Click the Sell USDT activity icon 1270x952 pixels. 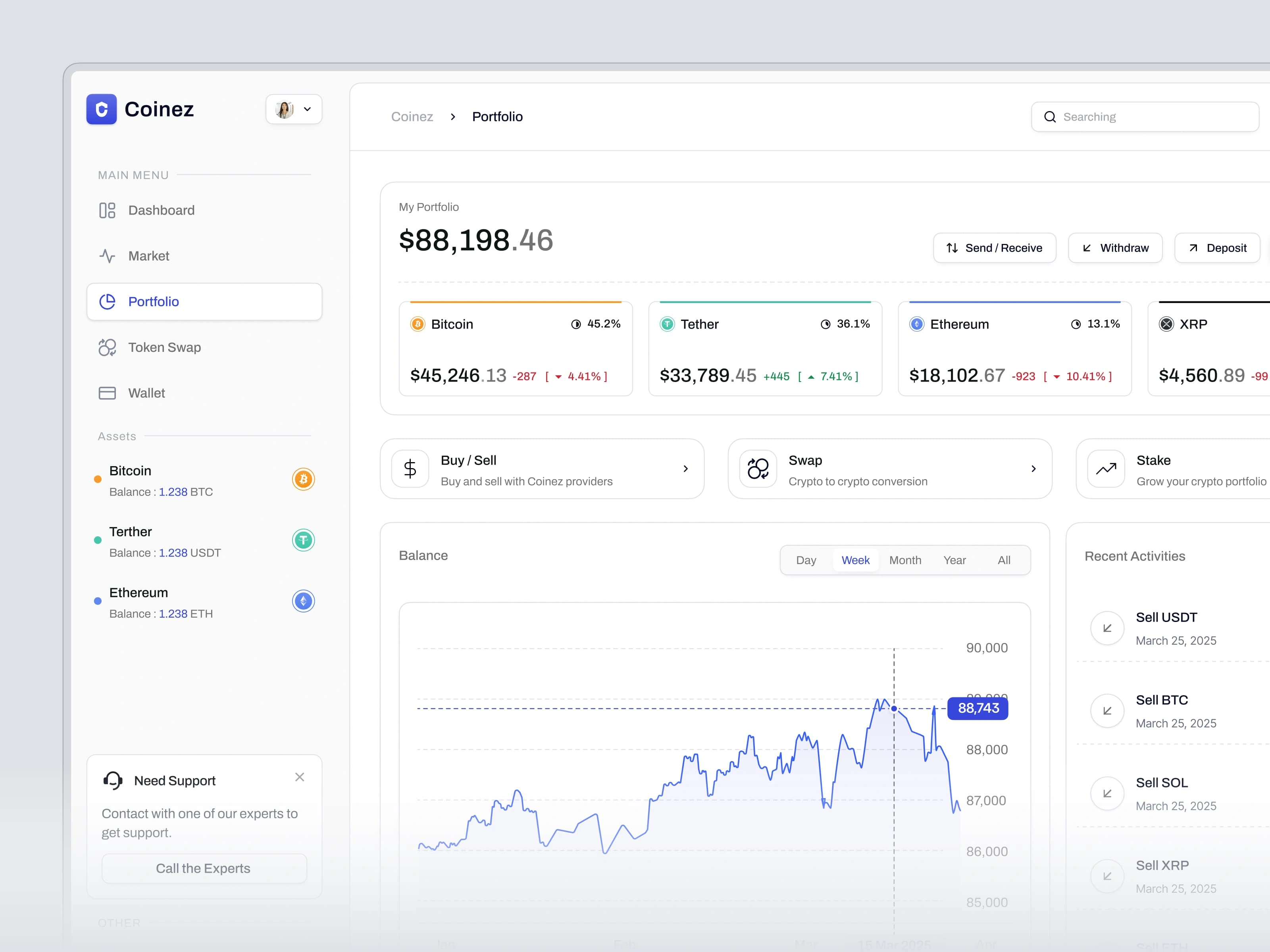pyautogui.click(x=1108, y=628)
